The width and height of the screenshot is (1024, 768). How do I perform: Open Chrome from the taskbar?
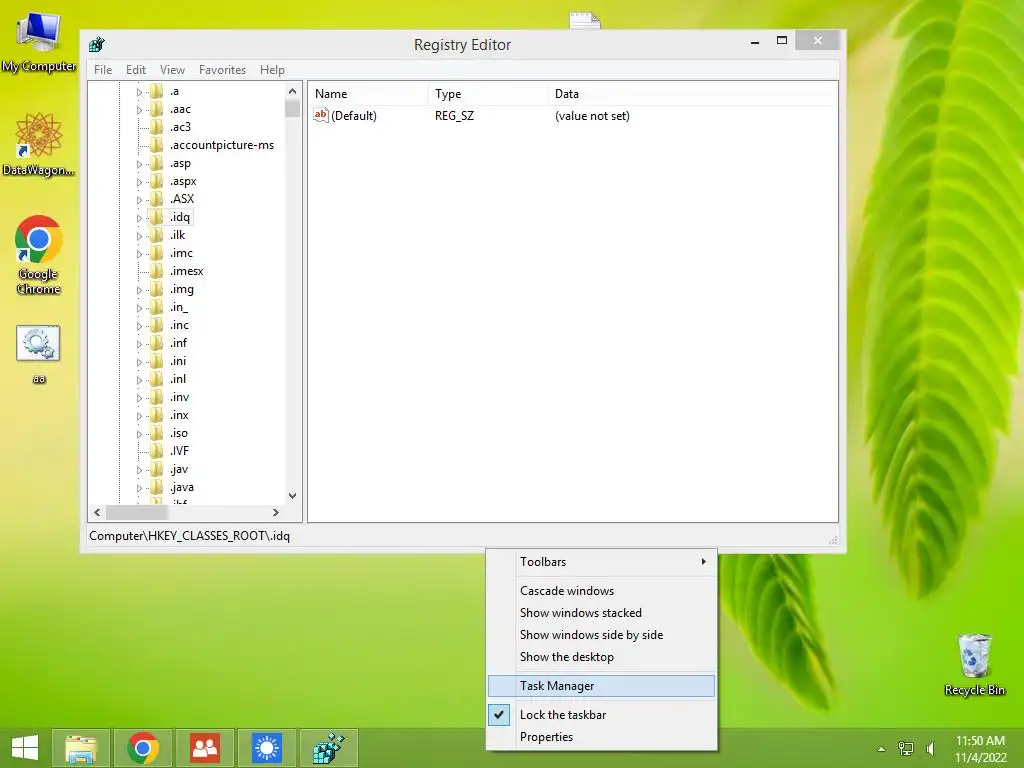143,748
